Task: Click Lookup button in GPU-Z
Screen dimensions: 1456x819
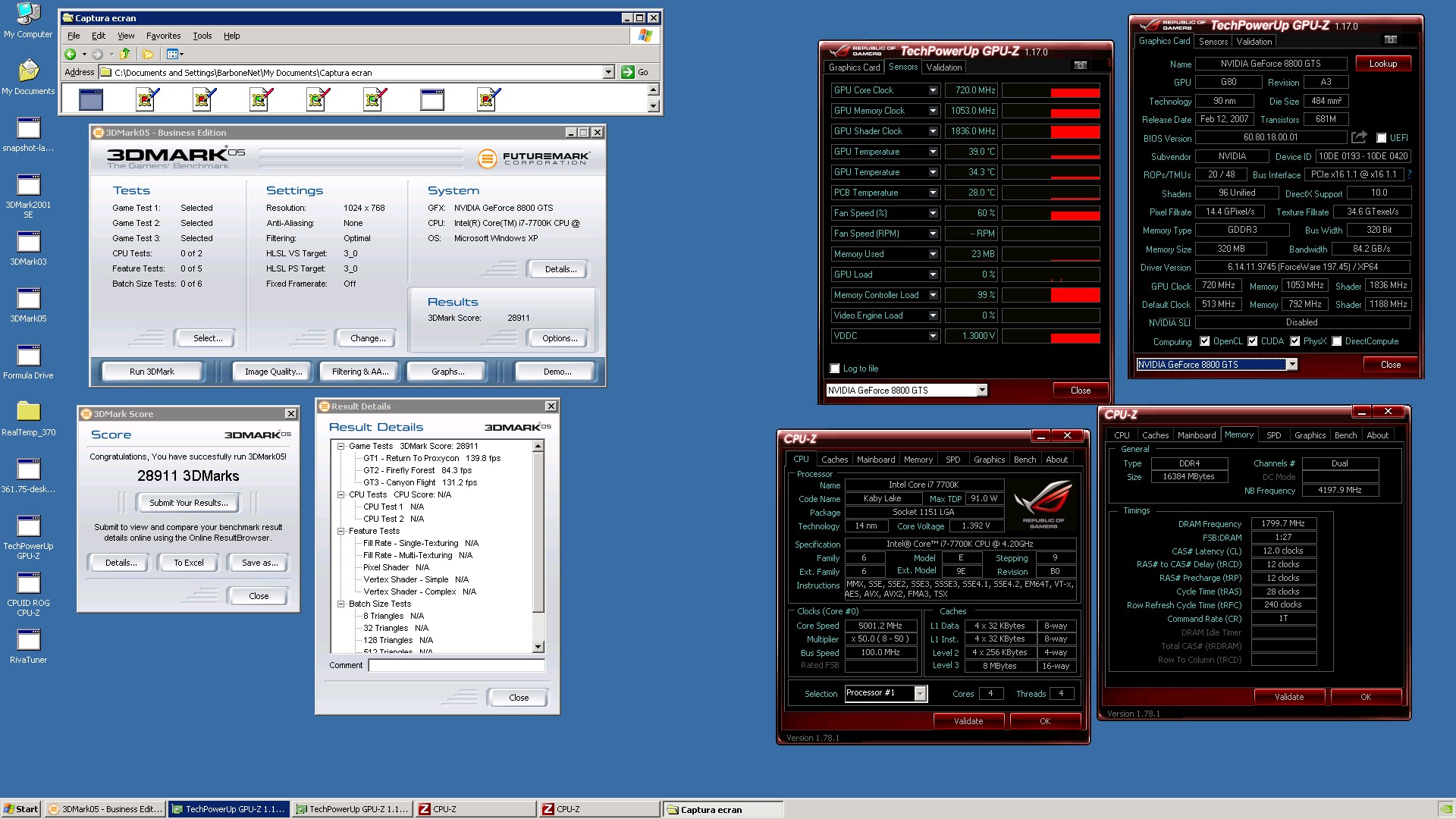Action: coord(1382,64)
